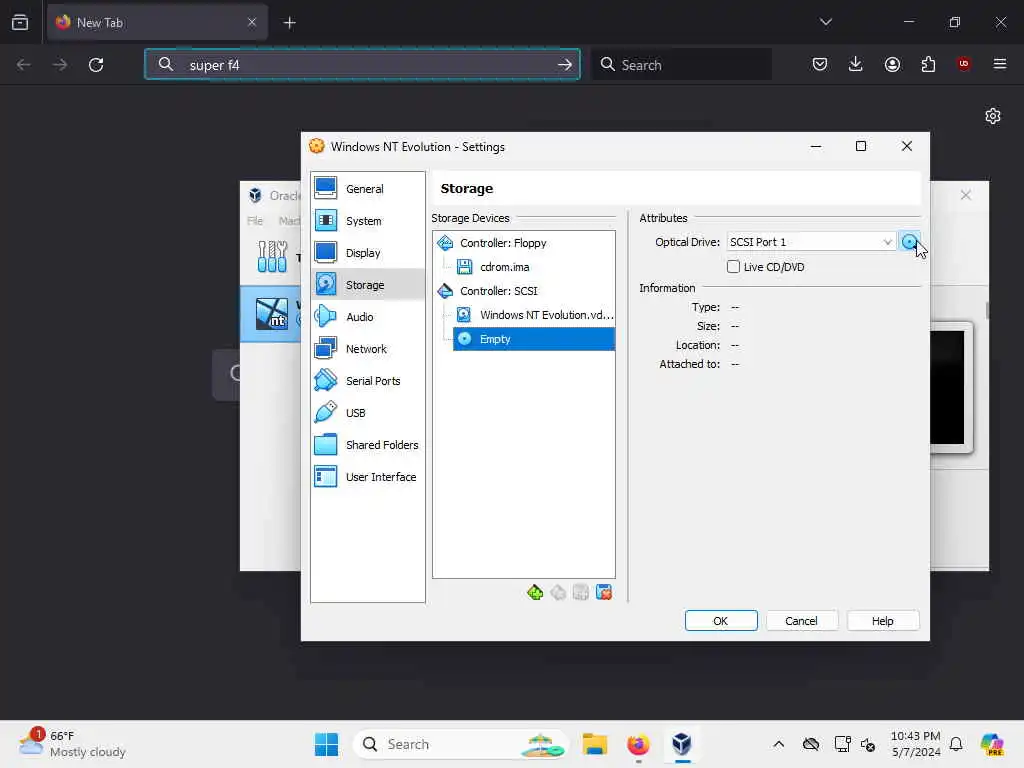Image resolution: width=1024 pixels, height=768 pixels.
Task: Select Windows NT VM in VirtualBox Manager list
Action: point(271,314)
